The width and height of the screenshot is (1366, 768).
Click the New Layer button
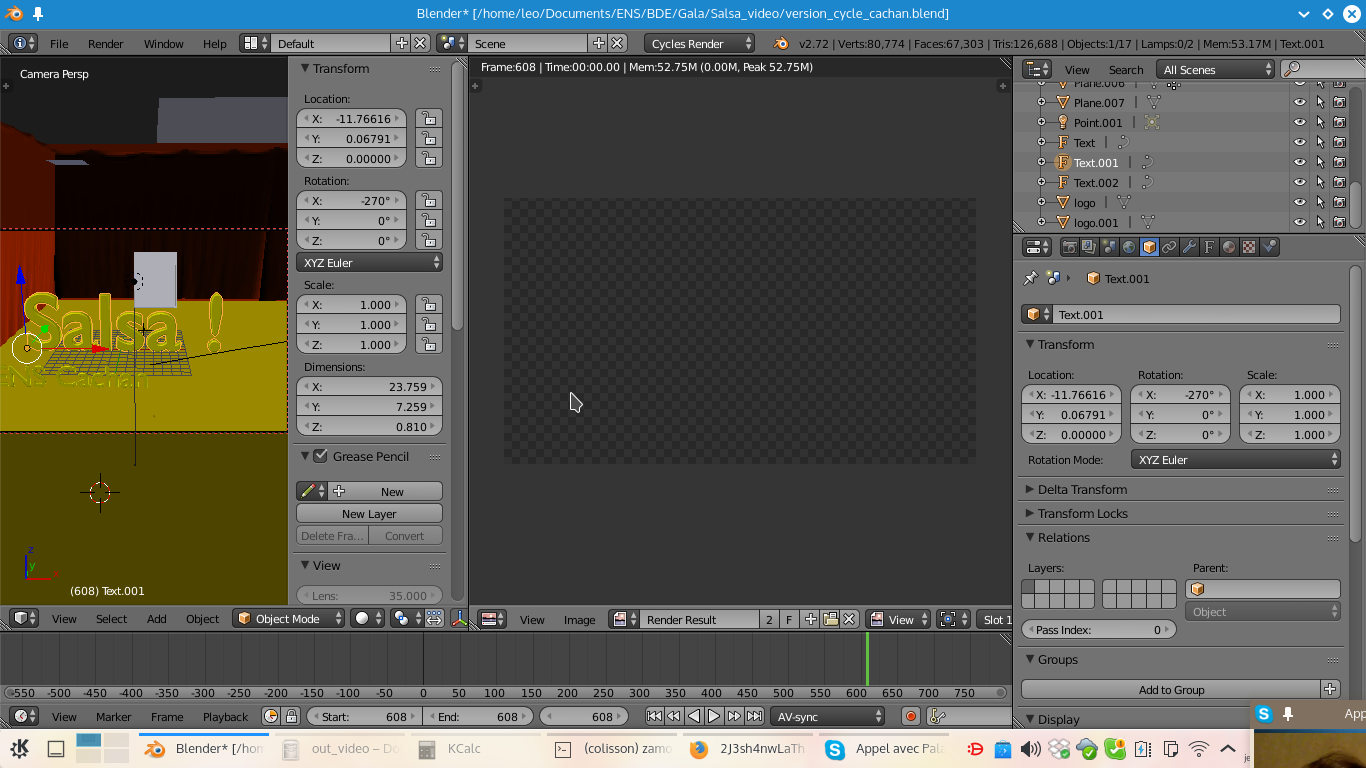pyautogui.click(x=369, y=513)
